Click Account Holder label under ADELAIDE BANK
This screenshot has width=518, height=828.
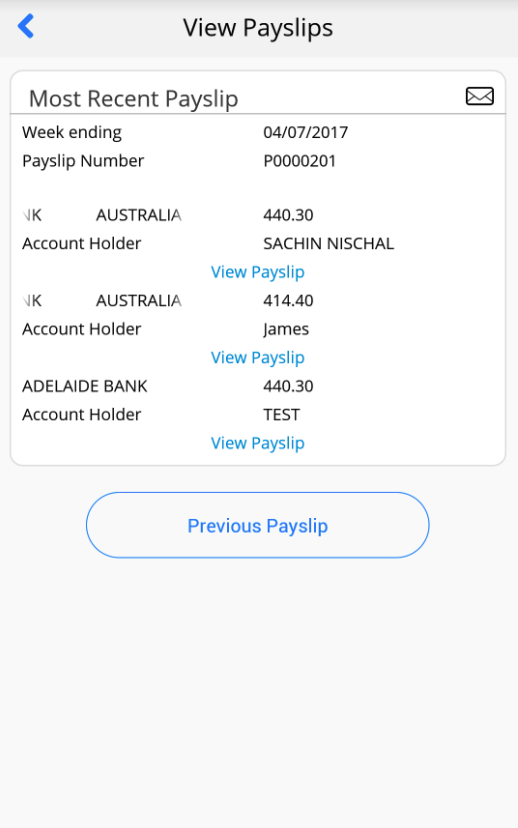tap(81, 415)
